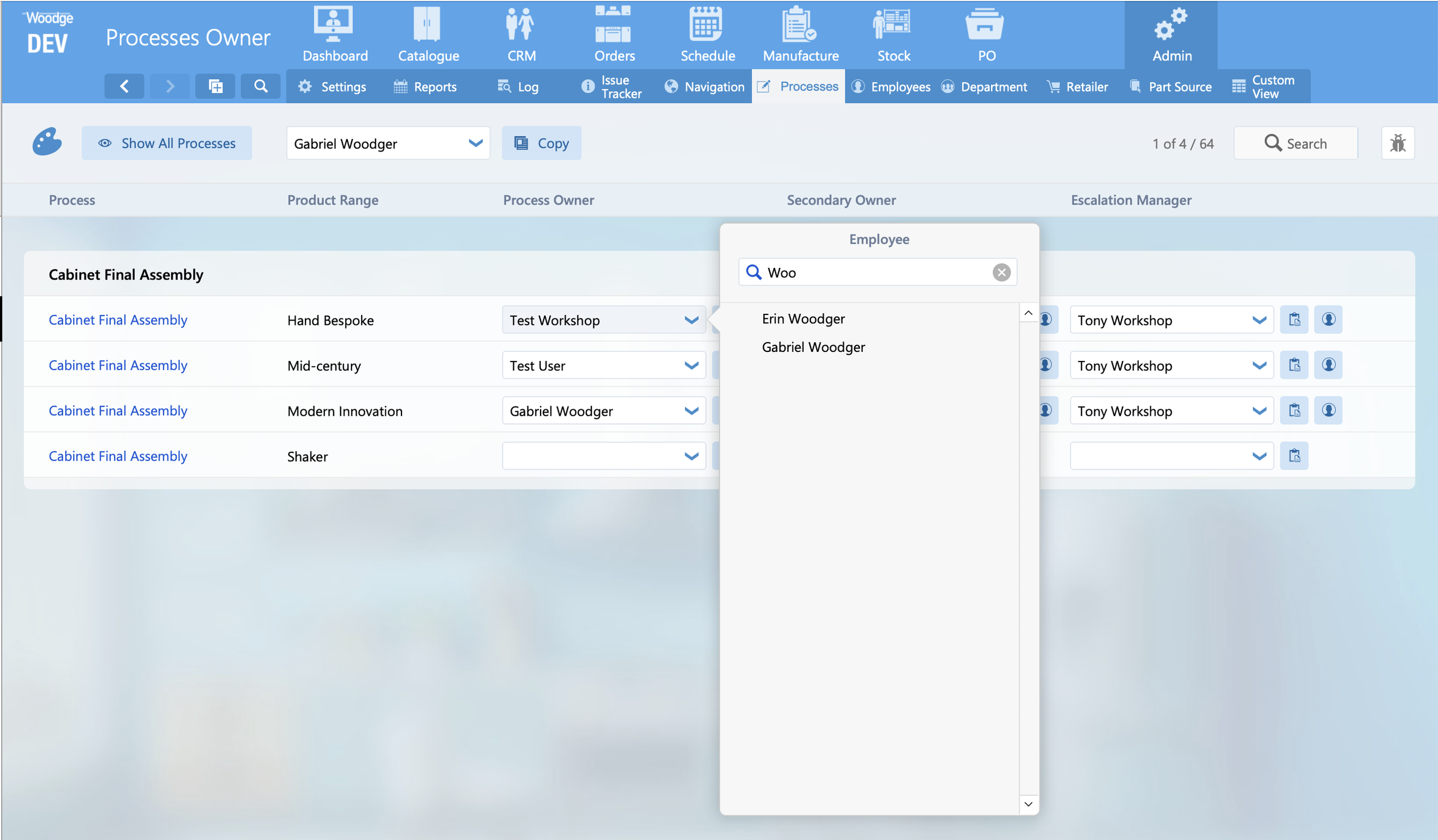This screenshot has height=840, width=1438.
Task: Click the new window icon in toolbar
Action: coord(215,86)
